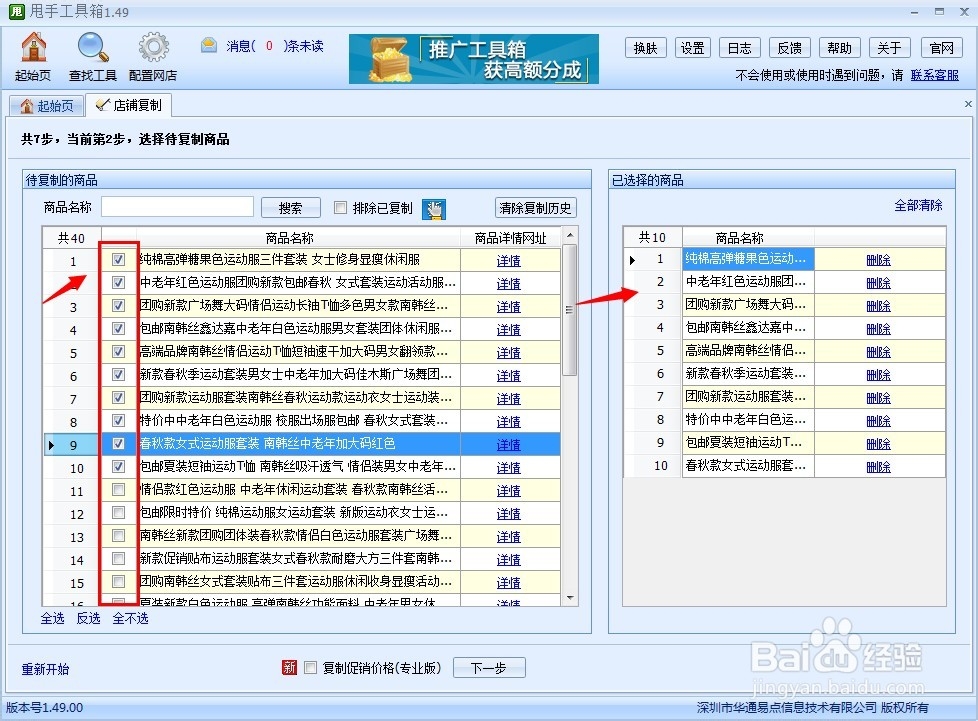This screenshot has width=978, height=721.
Task: Uncheck the box for 春秋款女式运动服套装 row
Action: pyautogui.click(x=119, y=443)
